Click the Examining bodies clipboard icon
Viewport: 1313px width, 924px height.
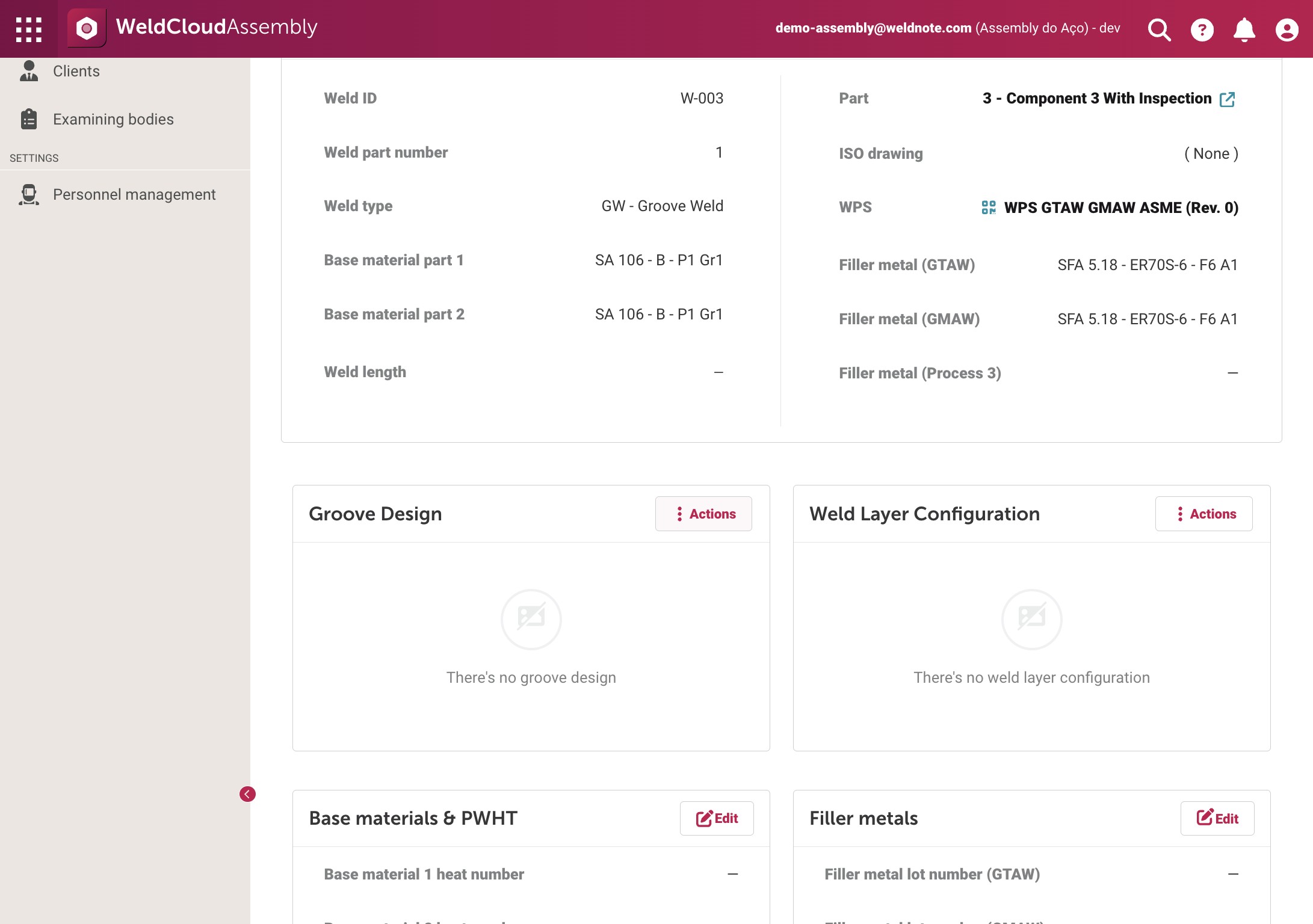tap(29, 119)
